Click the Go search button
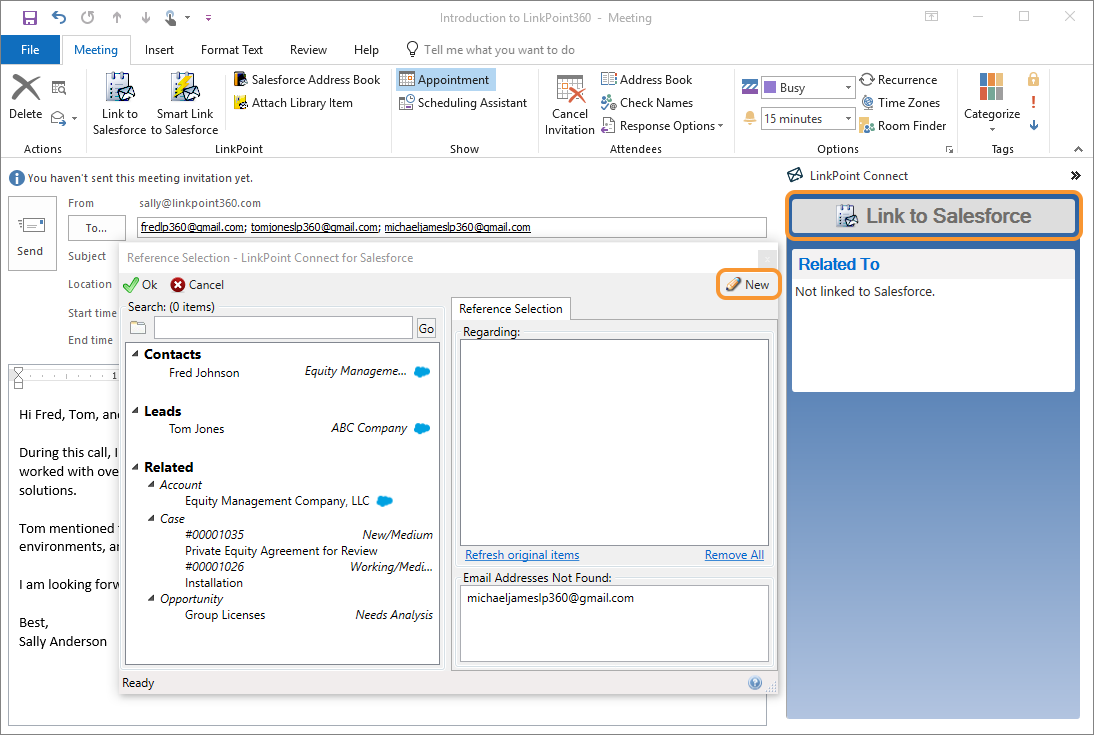This screenshot has height=735, width=1094. (x=426, y=328)
